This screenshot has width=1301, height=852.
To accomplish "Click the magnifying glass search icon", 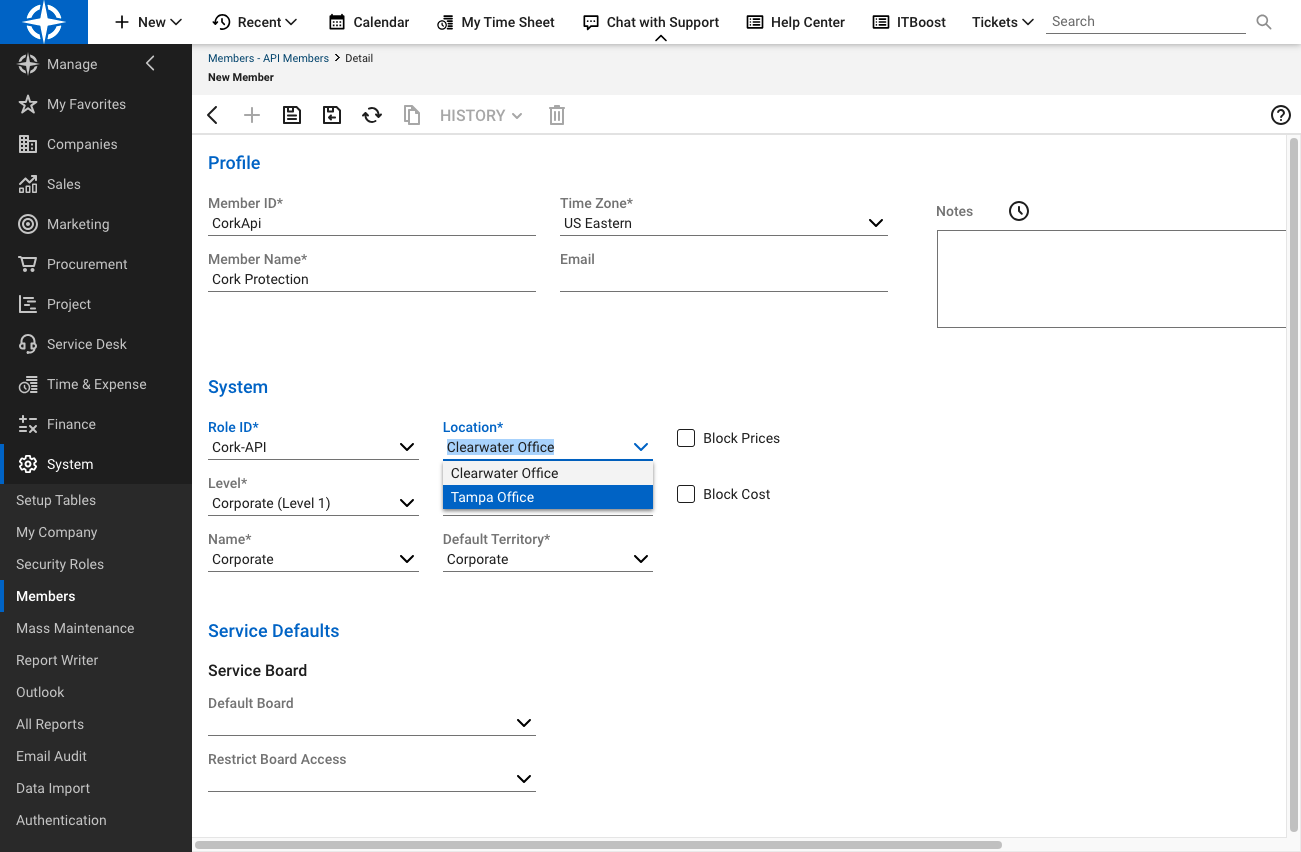I will click(1264, 22).
